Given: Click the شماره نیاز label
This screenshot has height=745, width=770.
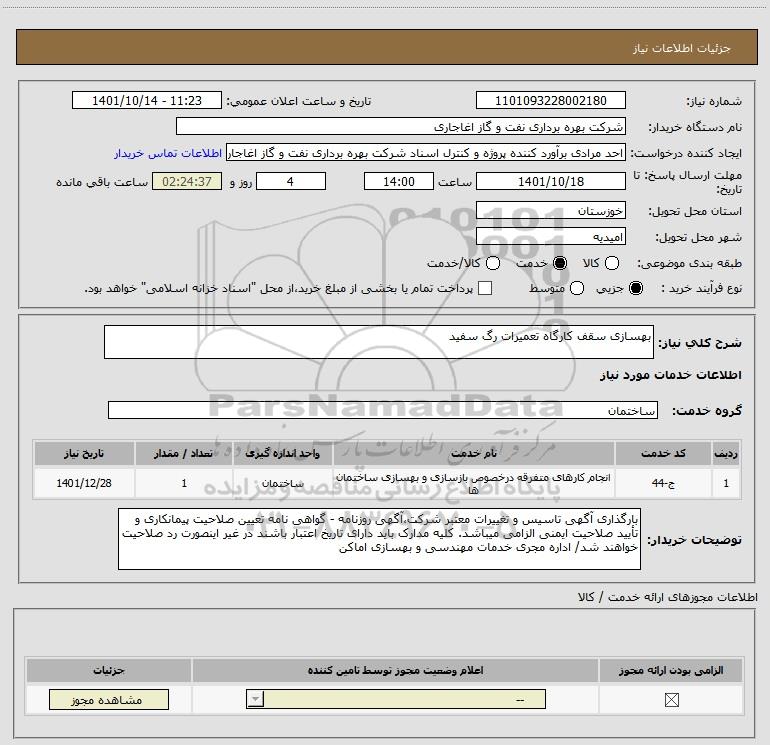Looking at the screenshot, I should point(714,101).
